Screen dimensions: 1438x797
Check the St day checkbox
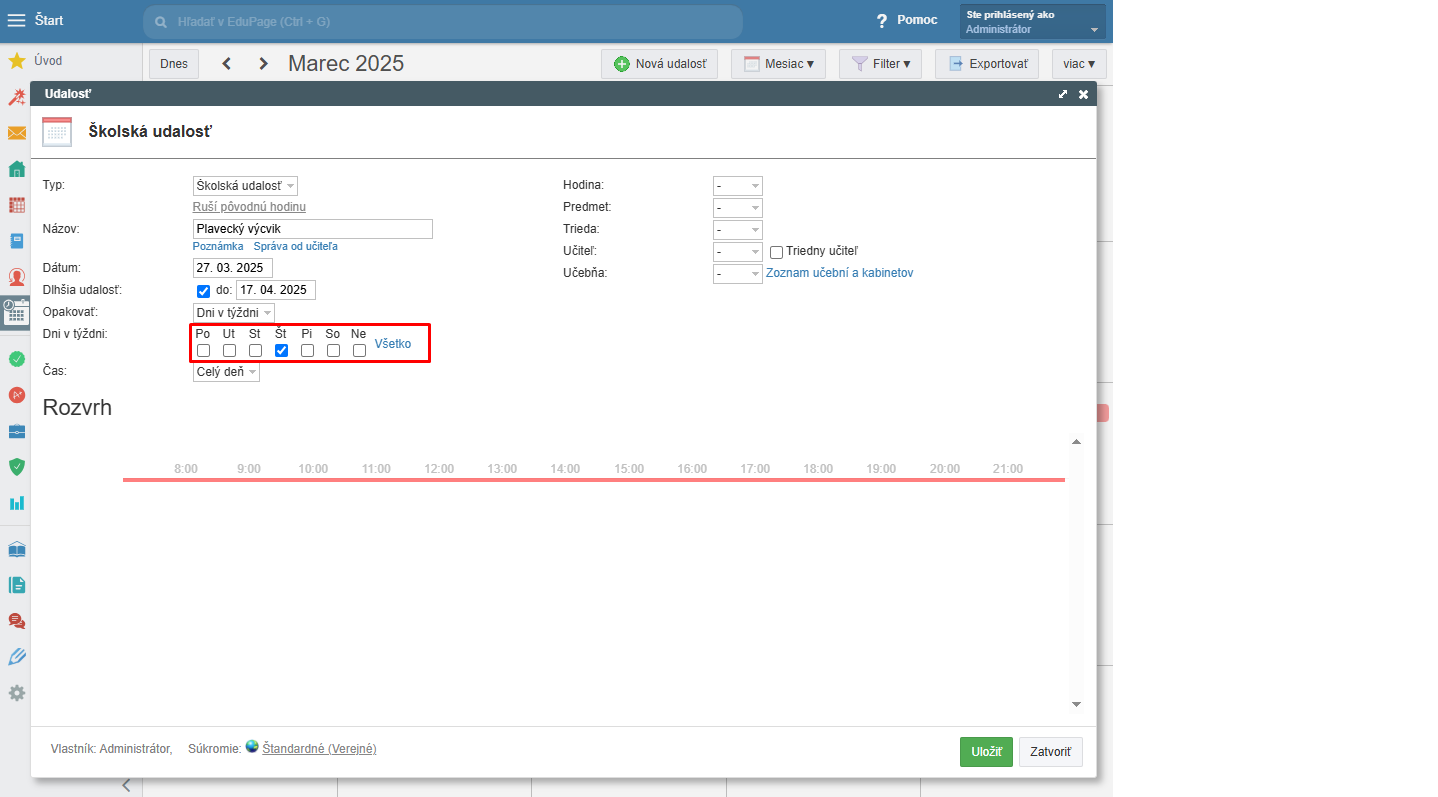coord(255,350)
